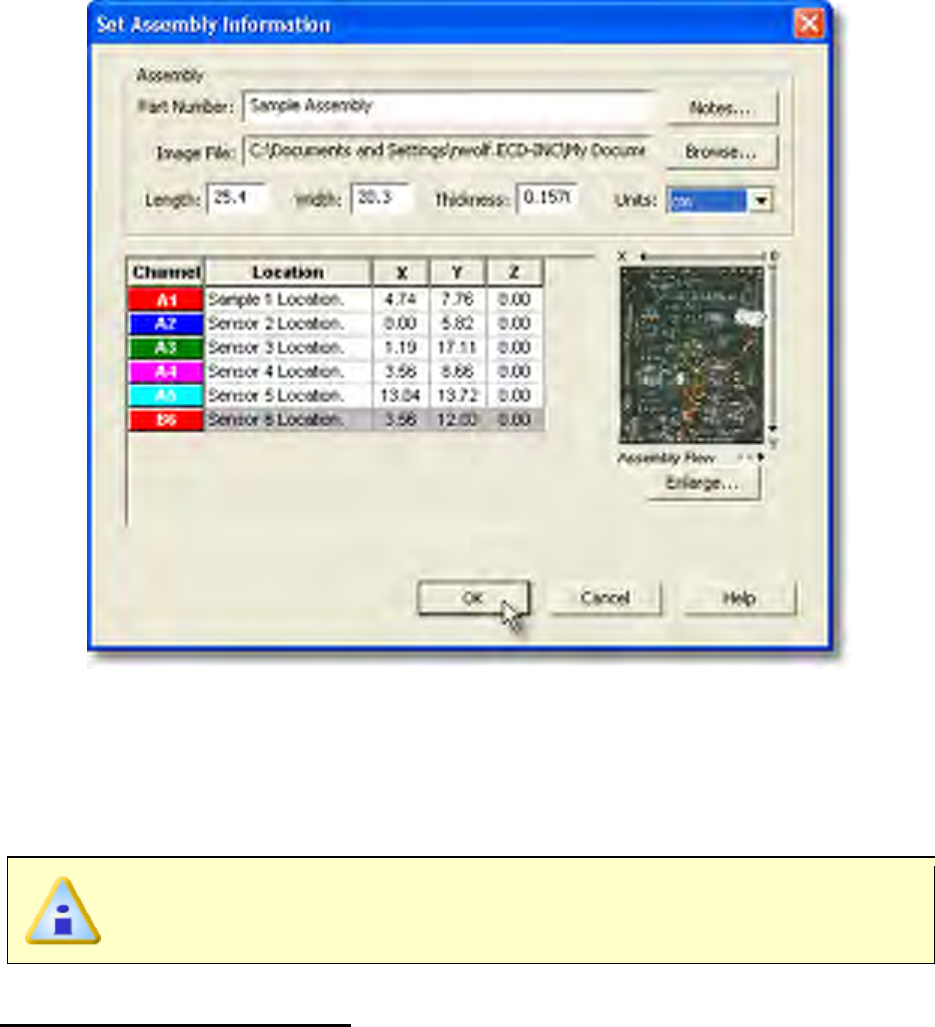Select 'Sensor 4 Location.' cell
Viewport: 935px width, 1027px height.
288,371
